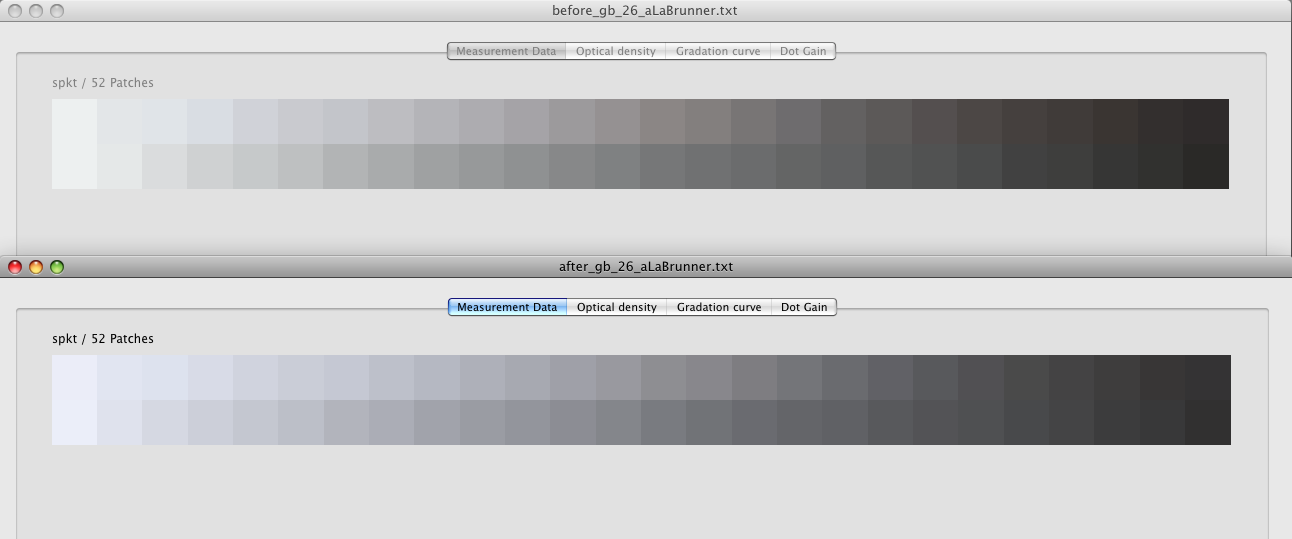The height and width of the screenshot is (539, 1292).
Task: Minimize the after_gb_26_aLaBrunner.txt window with yellow button
Action: tap(36, 267)
